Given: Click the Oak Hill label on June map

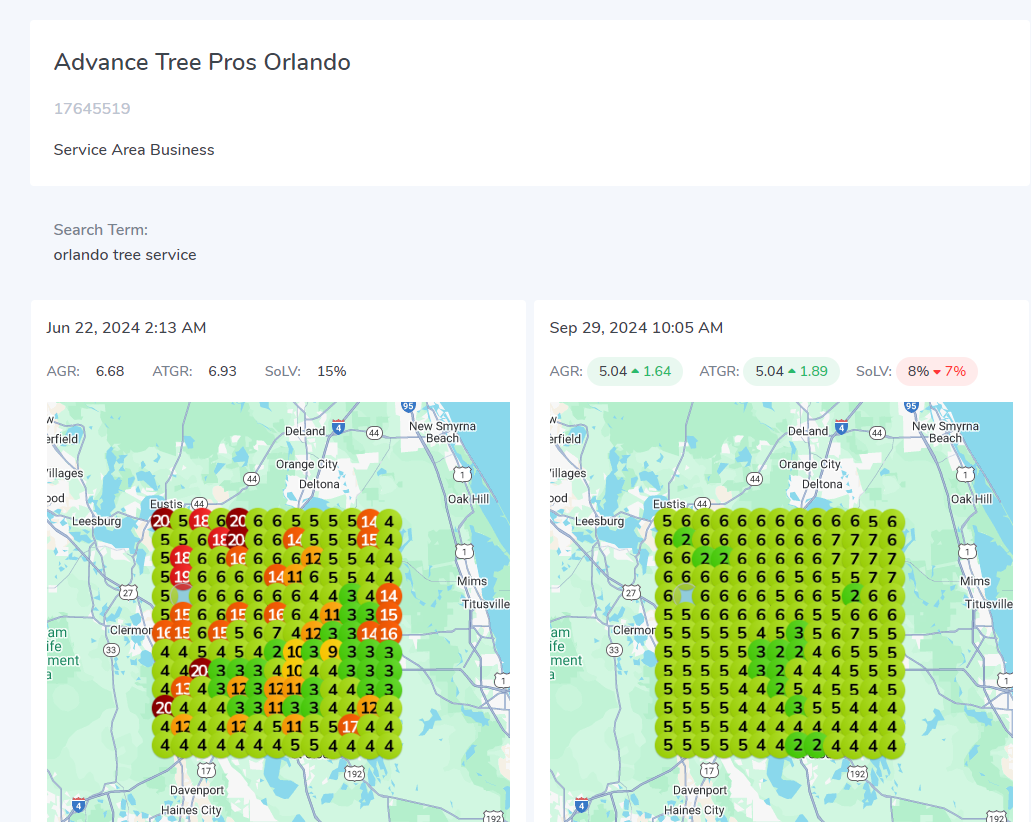Looking at the screenshot, I should [x=468, y=498].
